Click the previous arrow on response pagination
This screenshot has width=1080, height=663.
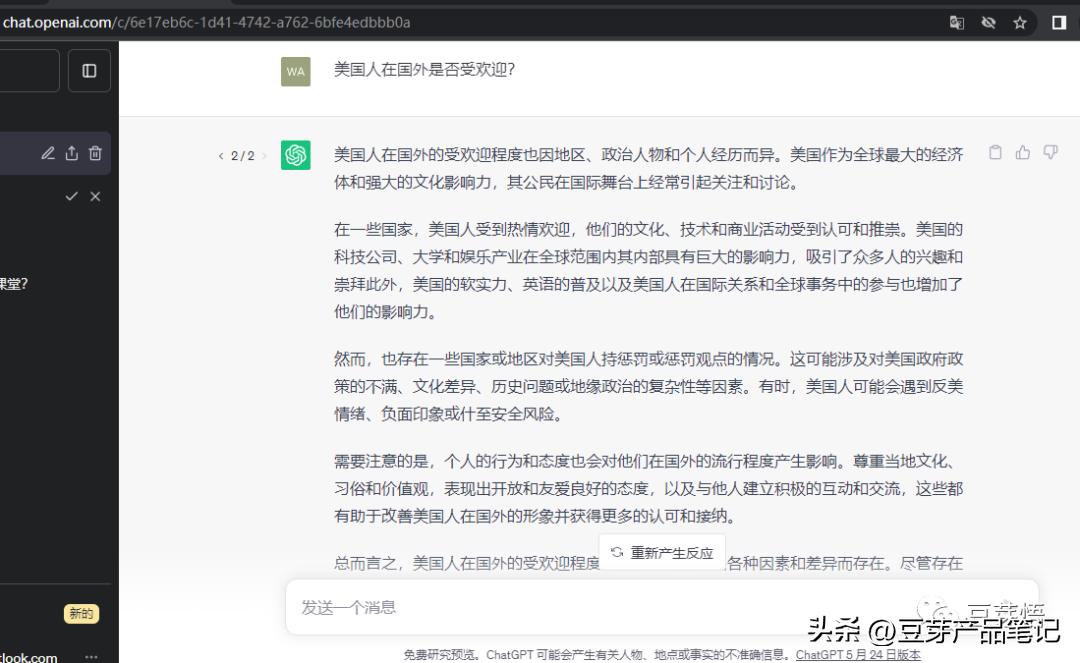pos(221,156)
